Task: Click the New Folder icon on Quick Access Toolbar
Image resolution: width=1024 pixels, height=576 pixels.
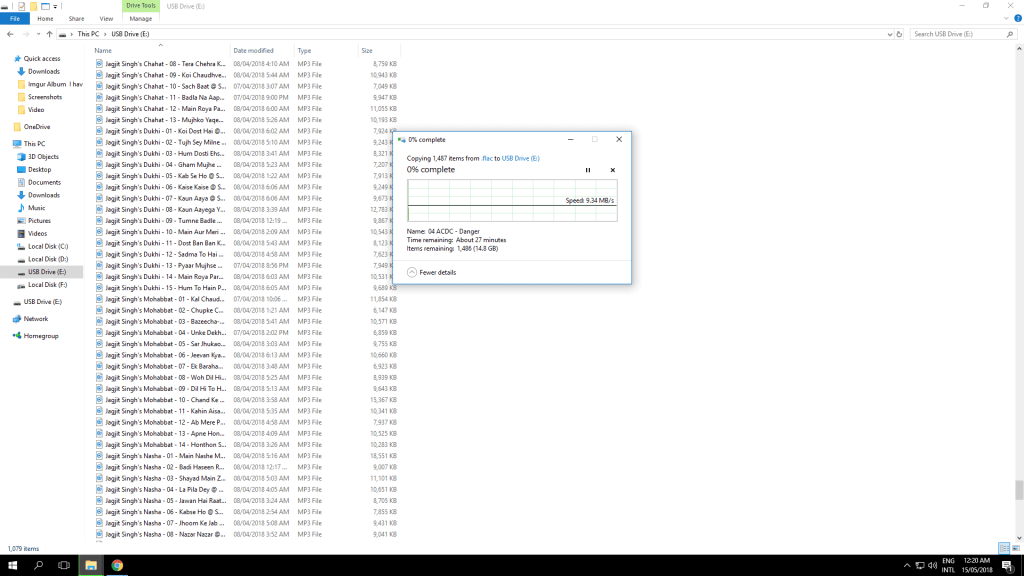Action: (x=33, y=7)
